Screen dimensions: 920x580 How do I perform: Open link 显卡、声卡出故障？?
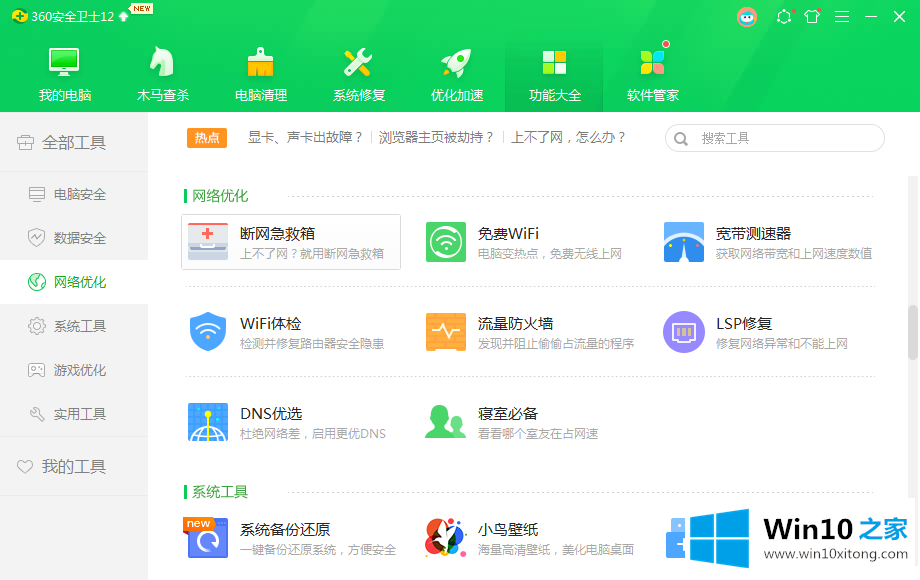[x=305, y=138]
